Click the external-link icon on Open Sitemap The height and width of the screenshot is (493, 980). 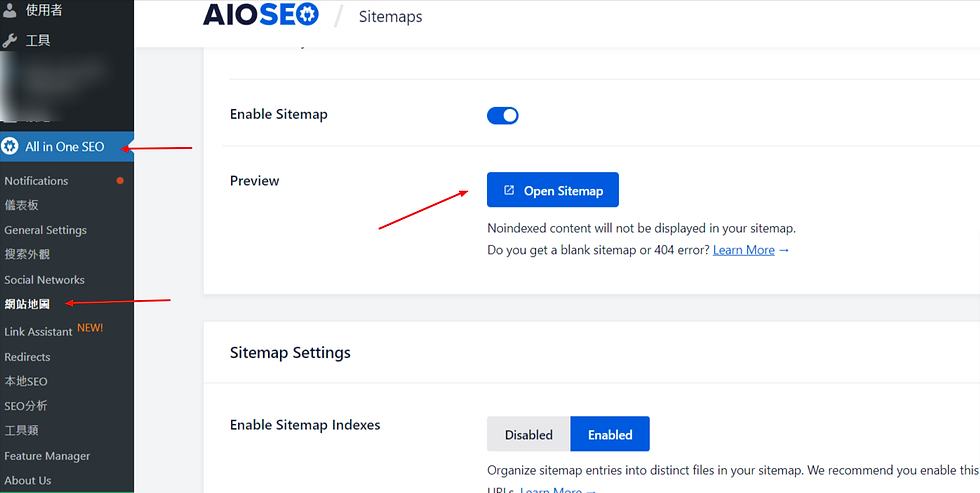pyautogui.click(x=509, y=190)
